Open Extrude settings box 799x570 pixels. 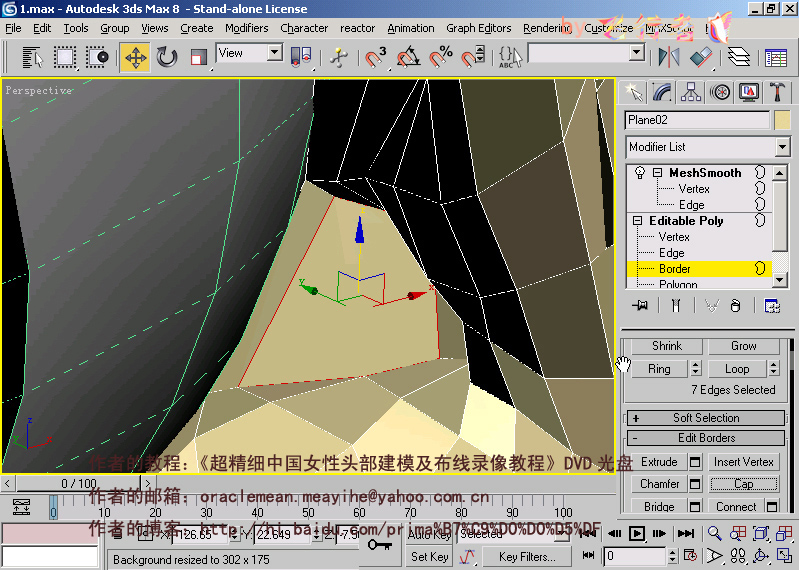point(695,463)
